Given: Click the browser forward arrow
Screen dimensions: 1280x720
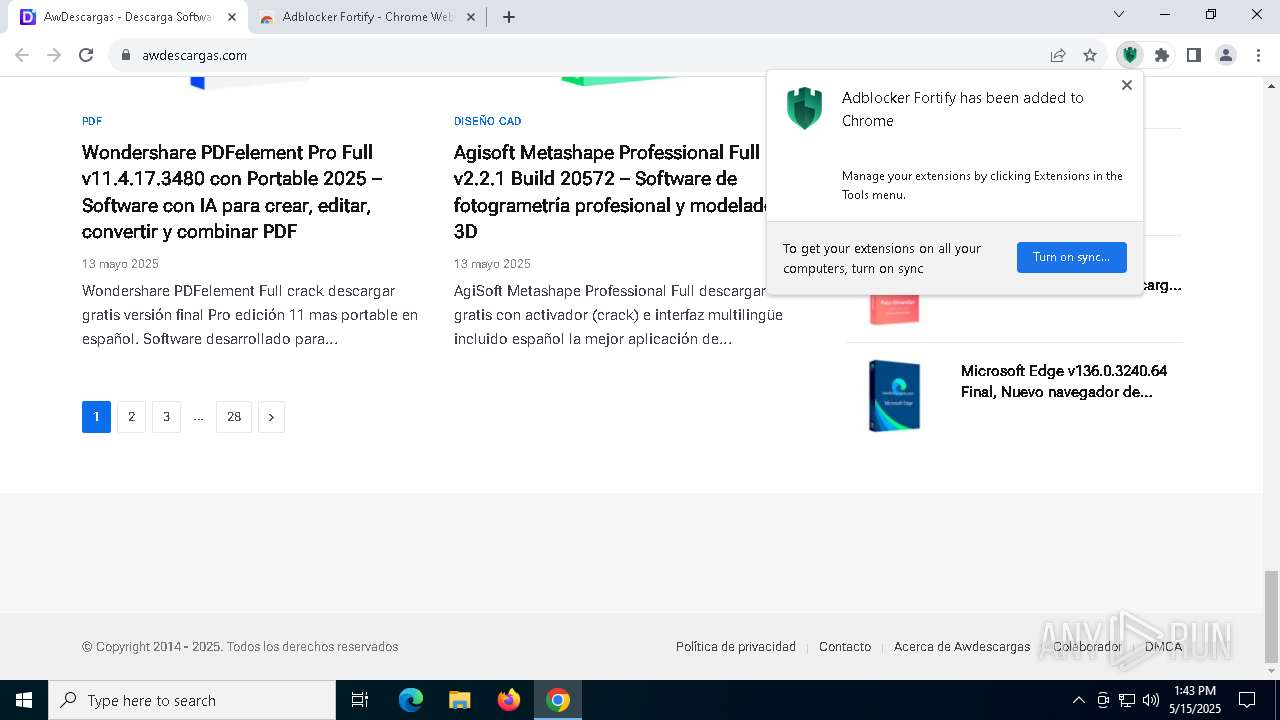Looking at the screenshot, I should [54, 55].
